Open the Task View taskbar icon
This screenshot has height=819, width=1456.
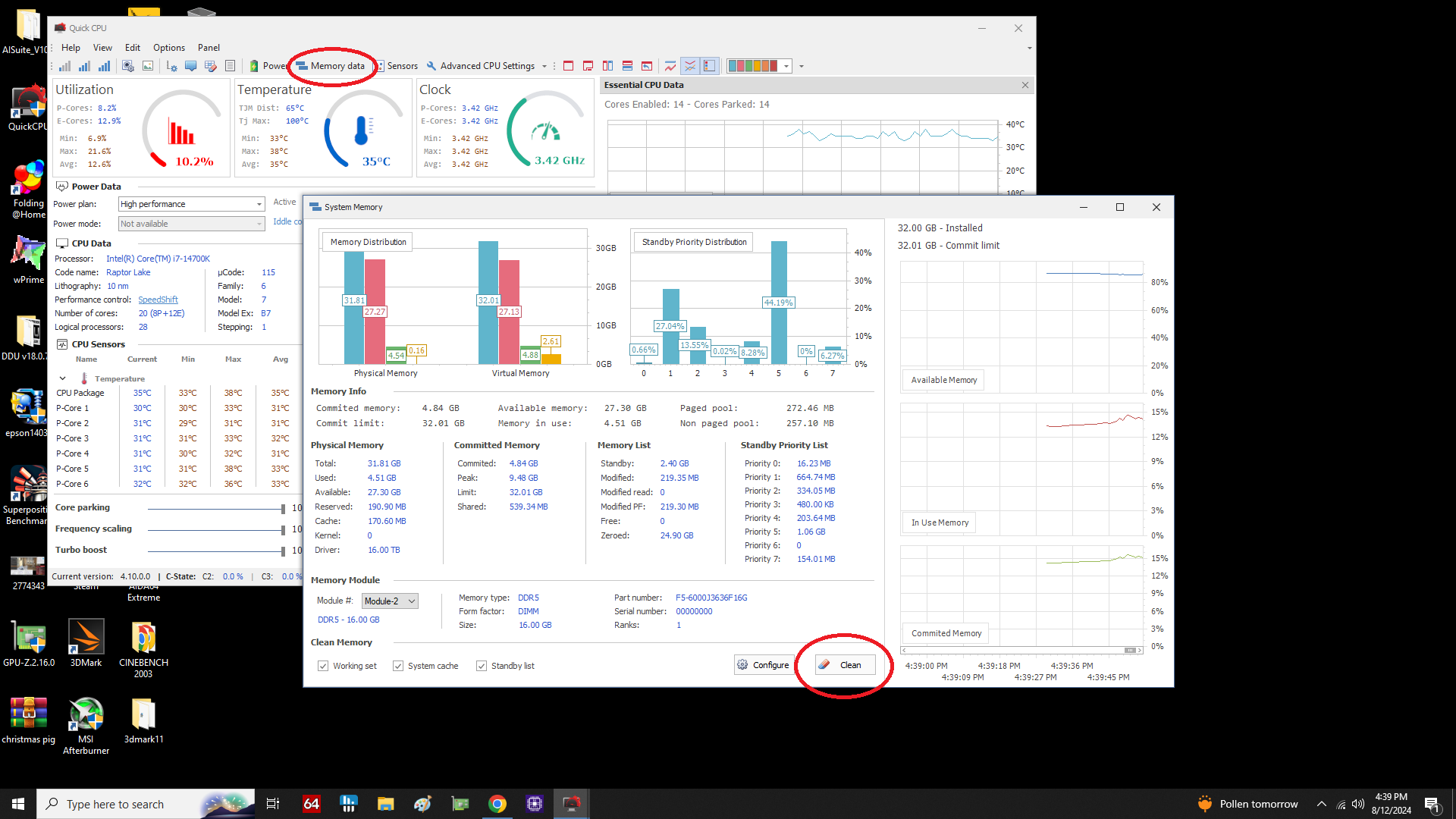point(273,804)
